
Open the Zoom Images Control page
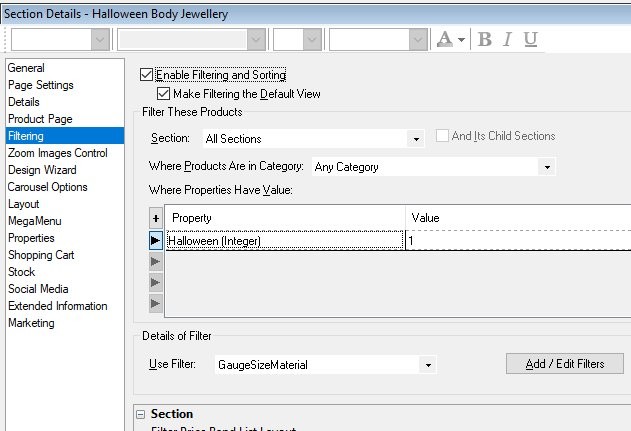[x=58, y=153]
